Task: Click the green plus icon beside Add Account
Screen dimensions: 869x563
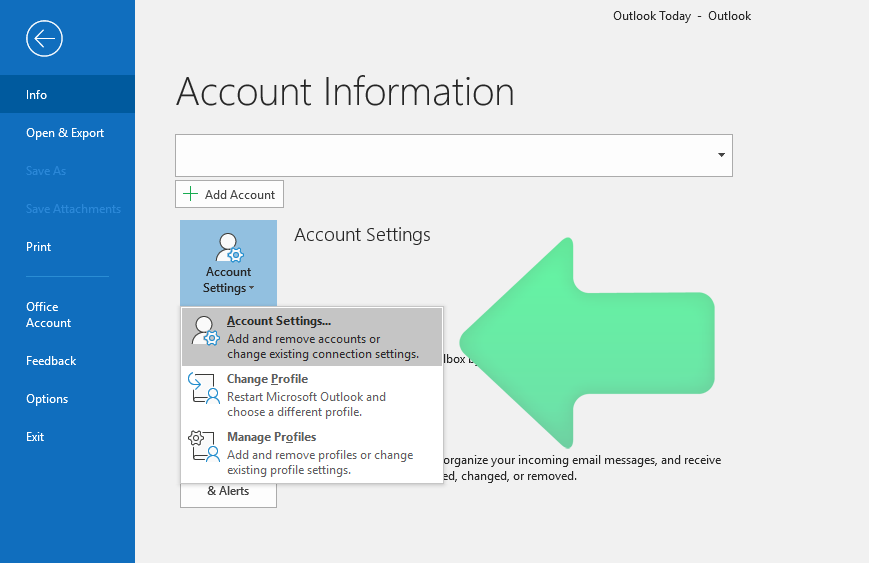Action: [x=191, y=194]
